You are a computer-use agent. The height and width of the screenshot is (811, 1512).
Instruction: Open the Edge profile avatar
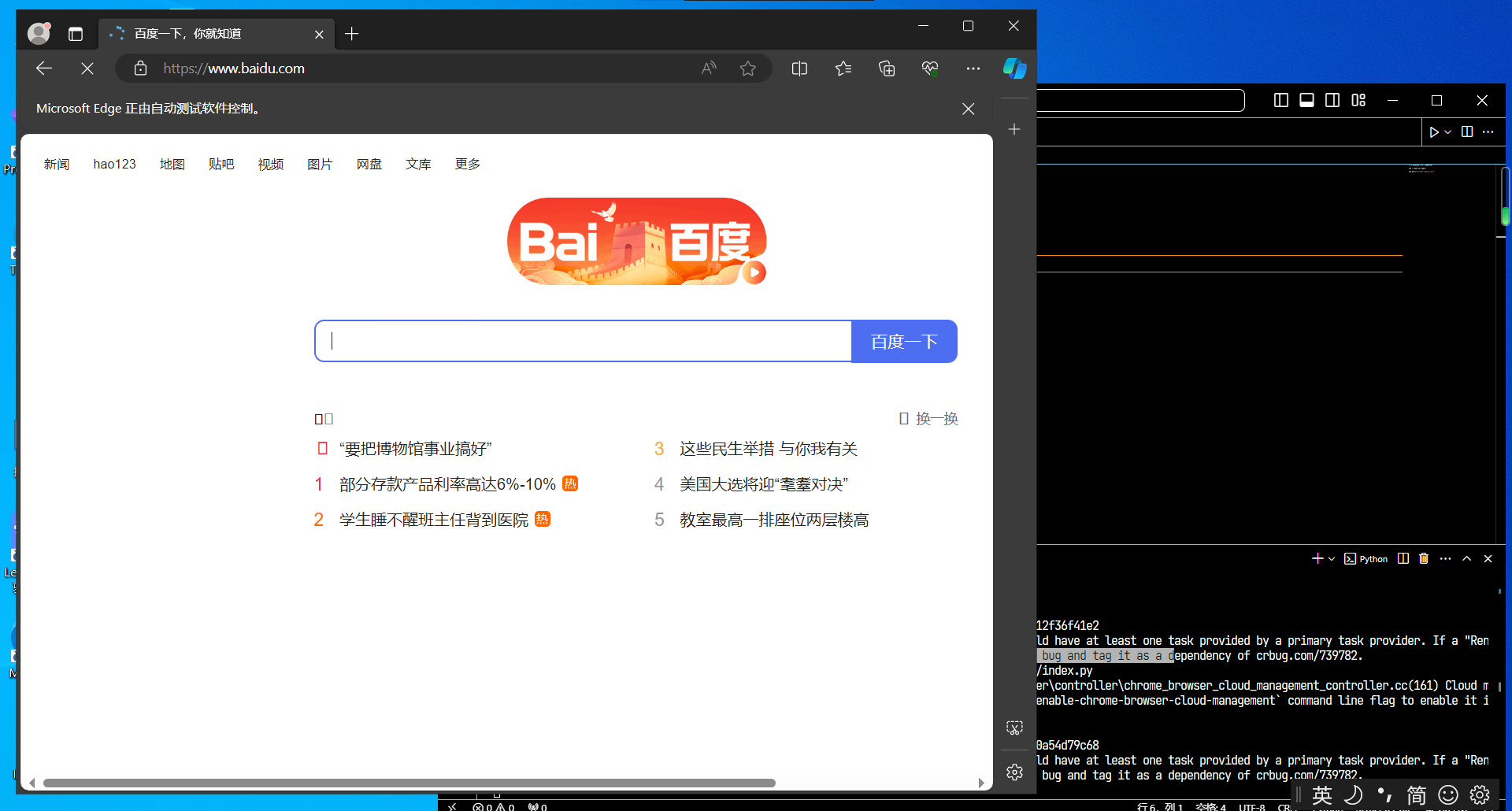[x=39, y=33]
